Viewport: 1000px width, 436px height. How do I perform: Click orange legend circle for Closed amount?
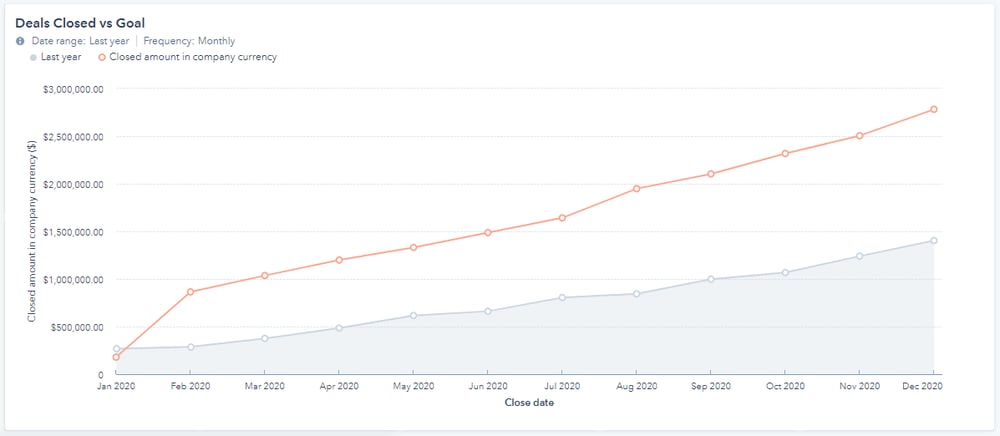[x=101, y=57]
